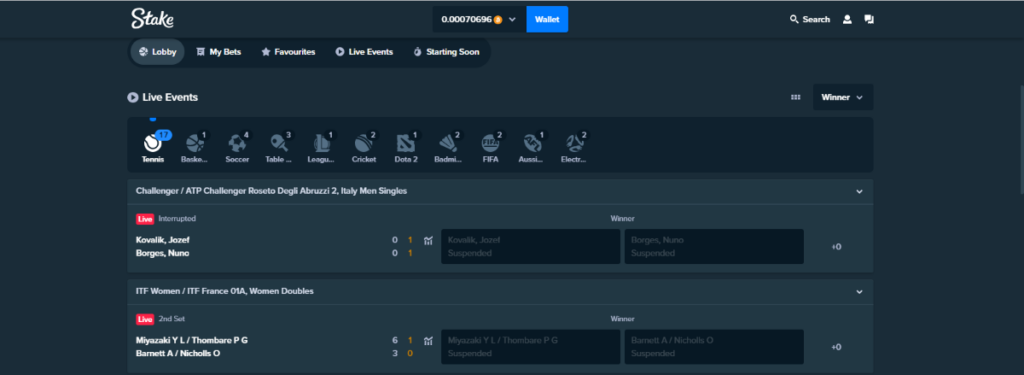1024x375 pixels.
Task: Switch to the My Bets tab
Action: coord(219,52)
